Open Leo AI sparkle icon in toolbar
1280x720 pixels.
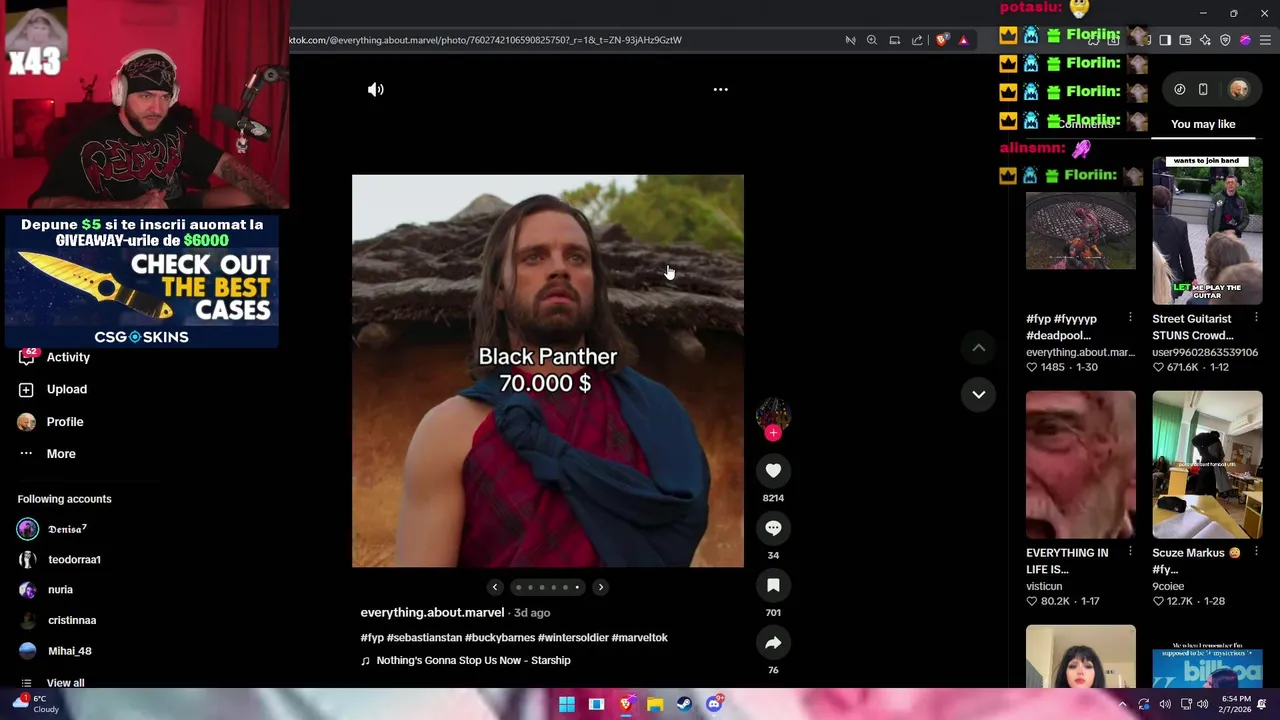[1205, 40]
